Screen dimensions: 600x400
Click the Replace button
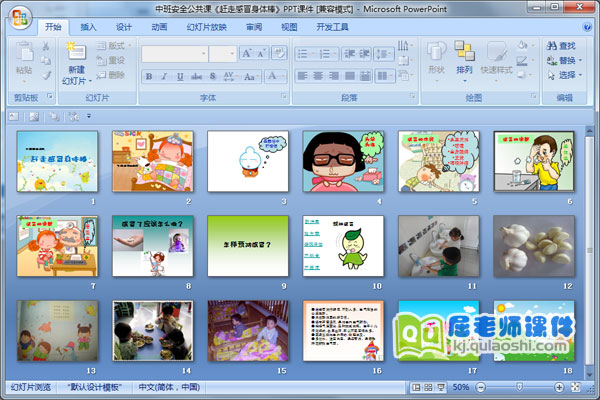(x=564, y=60)
